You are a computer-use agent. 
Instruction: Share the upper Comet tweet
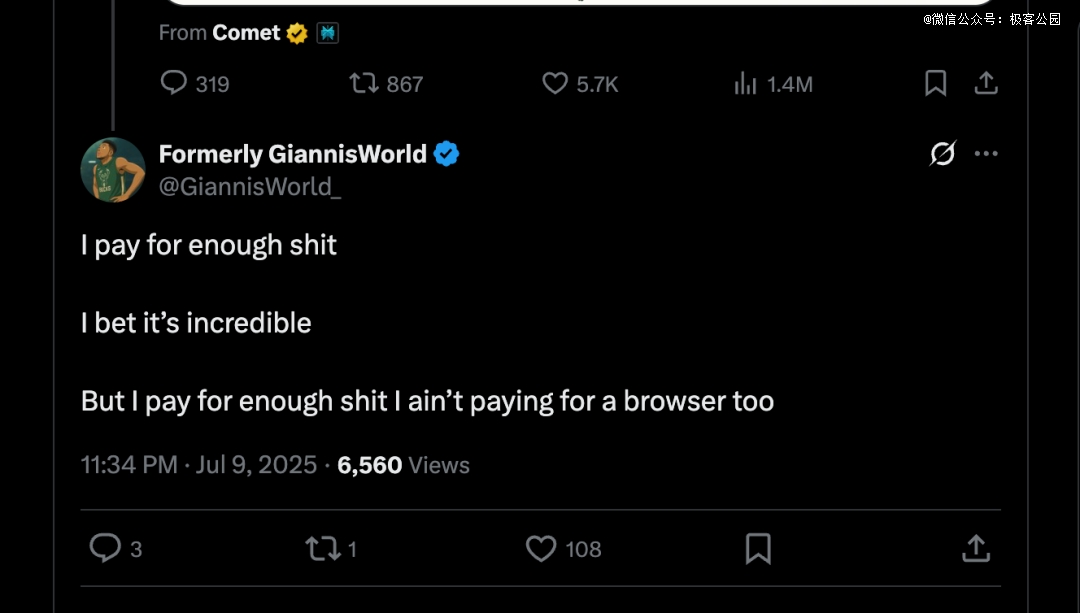point(986,83)
